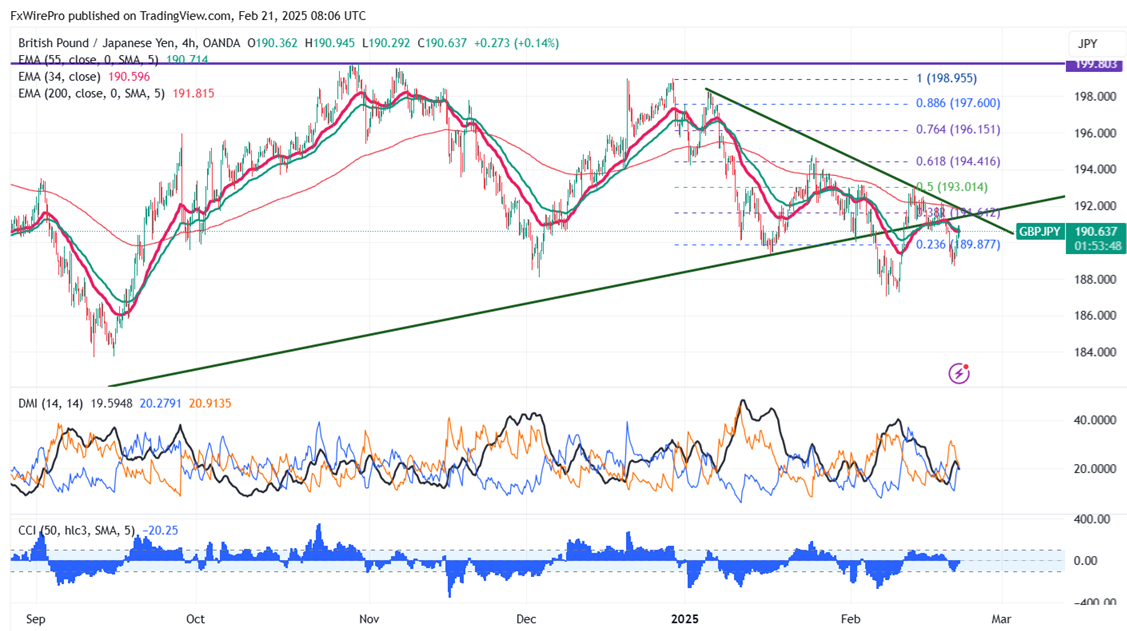Select the current price 190.637 label

coord(1096,231)
